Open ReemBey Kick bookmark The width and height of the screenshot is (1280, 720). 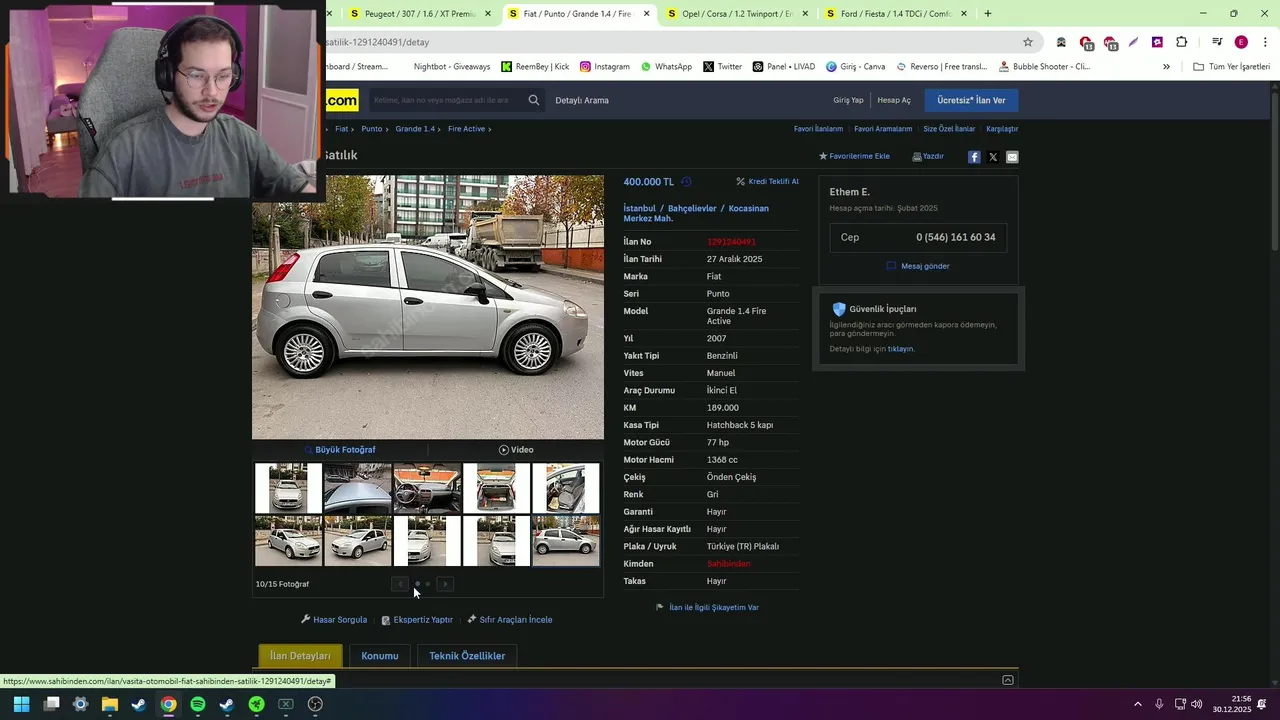click(535, 67)
